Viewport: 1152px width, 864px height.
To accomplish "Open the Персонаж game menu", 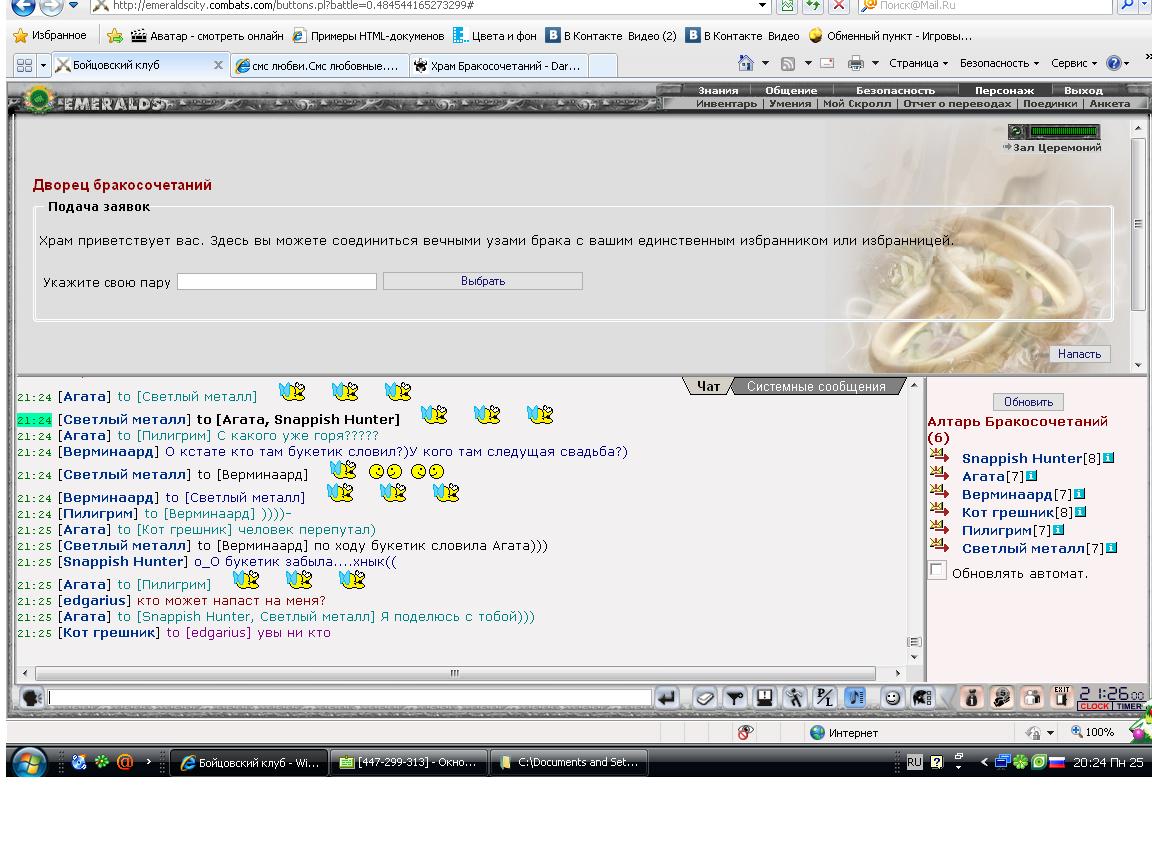I will (x=1004, y=90).
